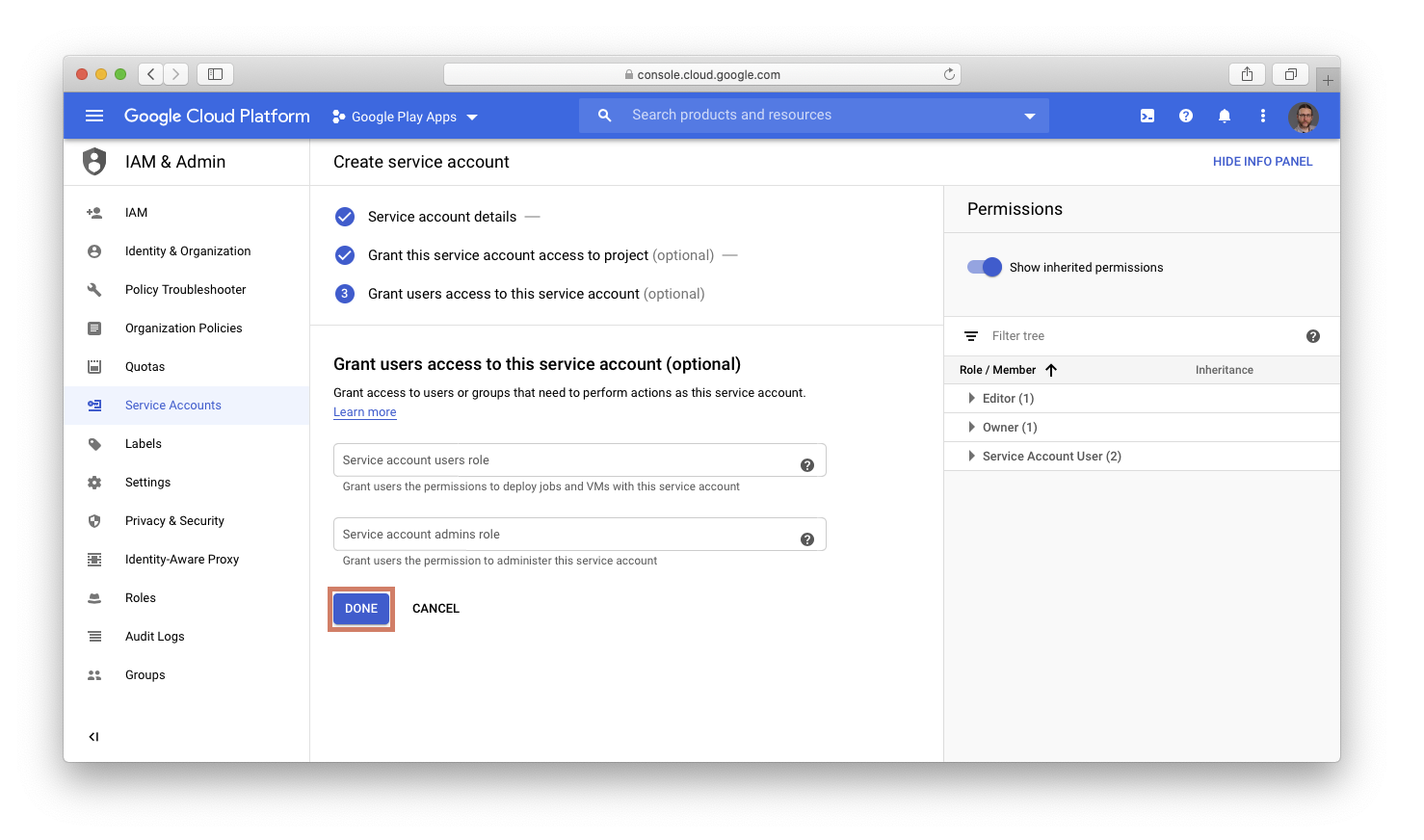Click the IAM add-person icon
This screenshot has width=1424, height=840.
click(94, 213)
